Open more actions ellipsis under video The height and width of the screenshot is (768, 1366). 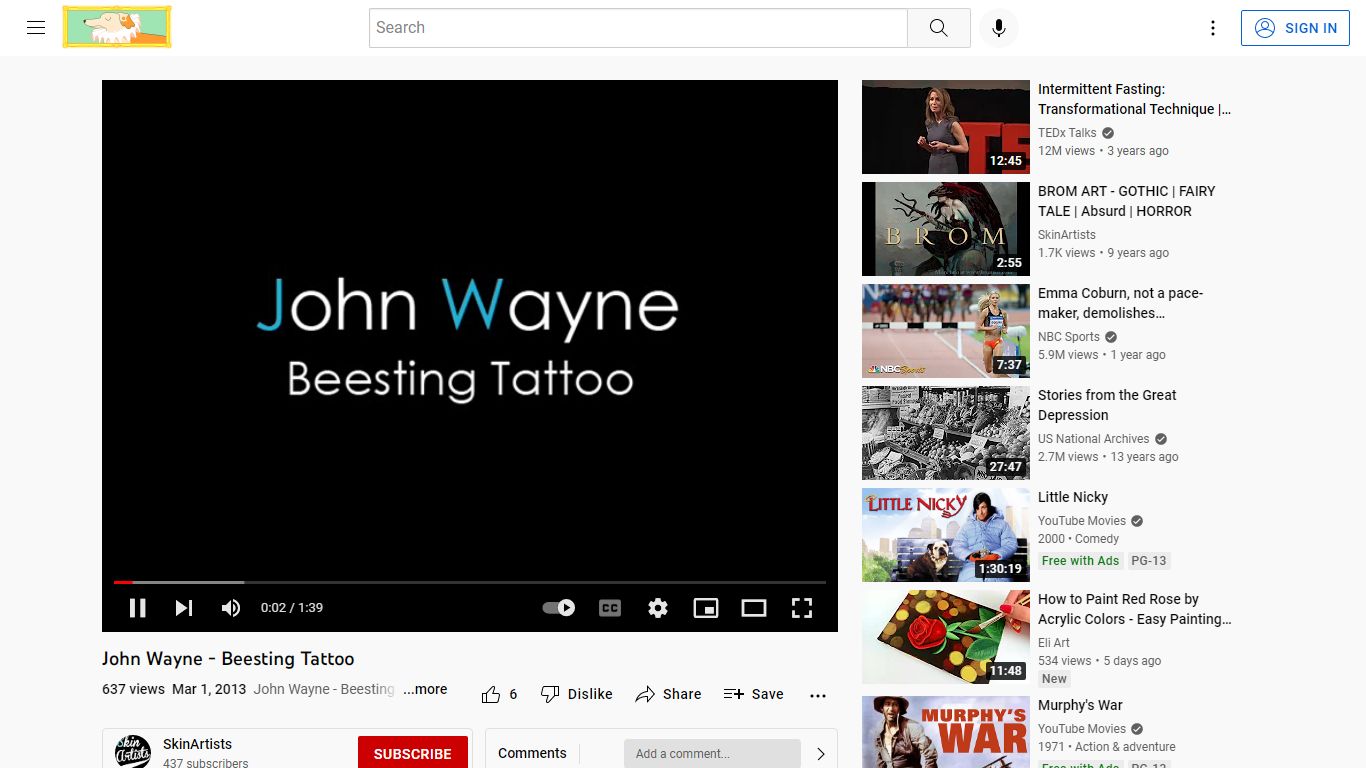(x=818, y=695)
